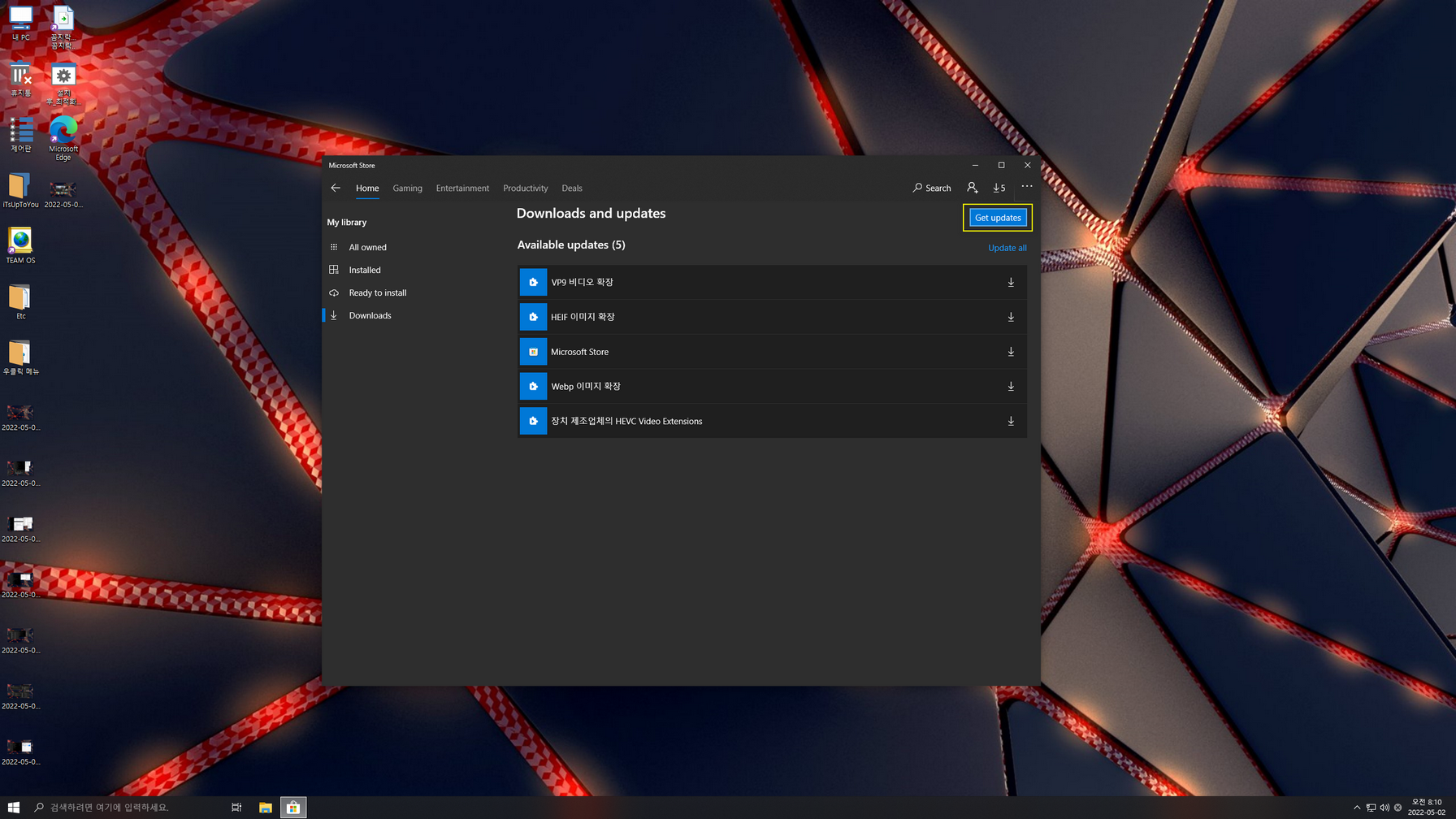Viewport: 1456px width, 819px height.
Task: Open the See more ellipsis menu
Action: click(x=1027, y=187)
